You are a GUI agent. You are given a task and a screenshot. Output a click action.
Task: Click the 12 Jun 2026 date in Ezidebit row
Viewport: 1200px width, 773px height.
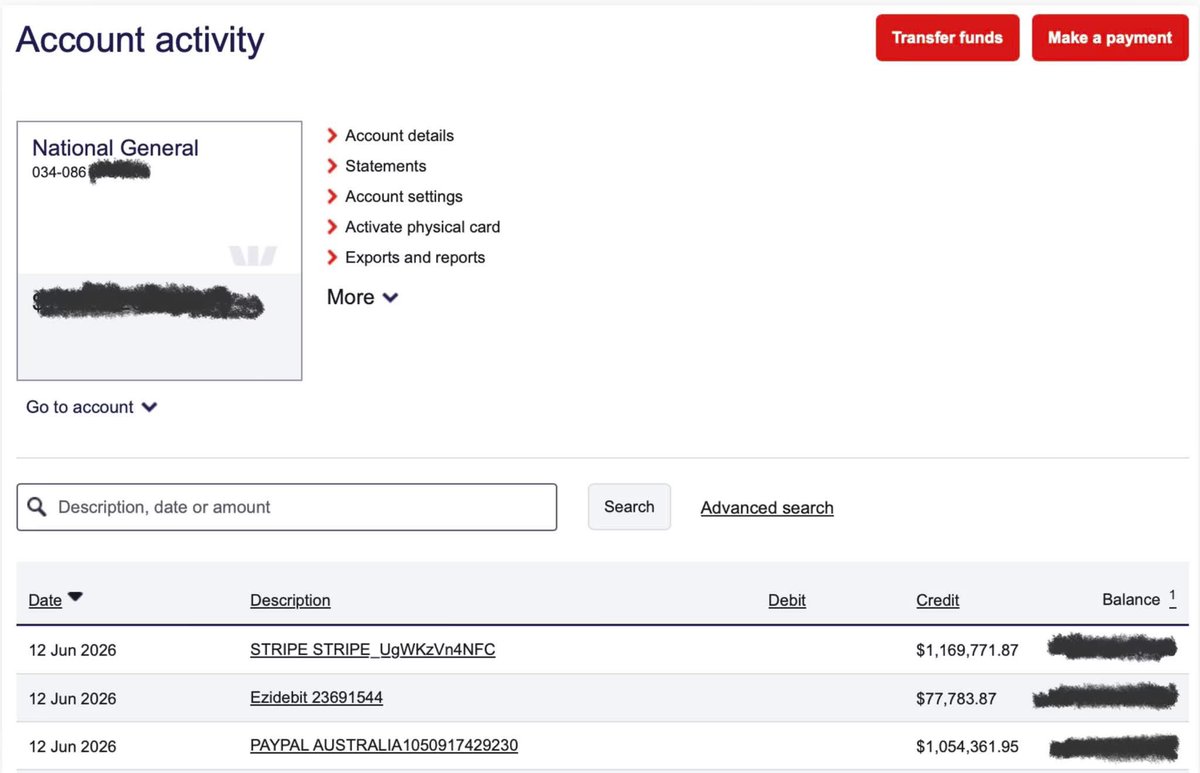pos(72,698)
